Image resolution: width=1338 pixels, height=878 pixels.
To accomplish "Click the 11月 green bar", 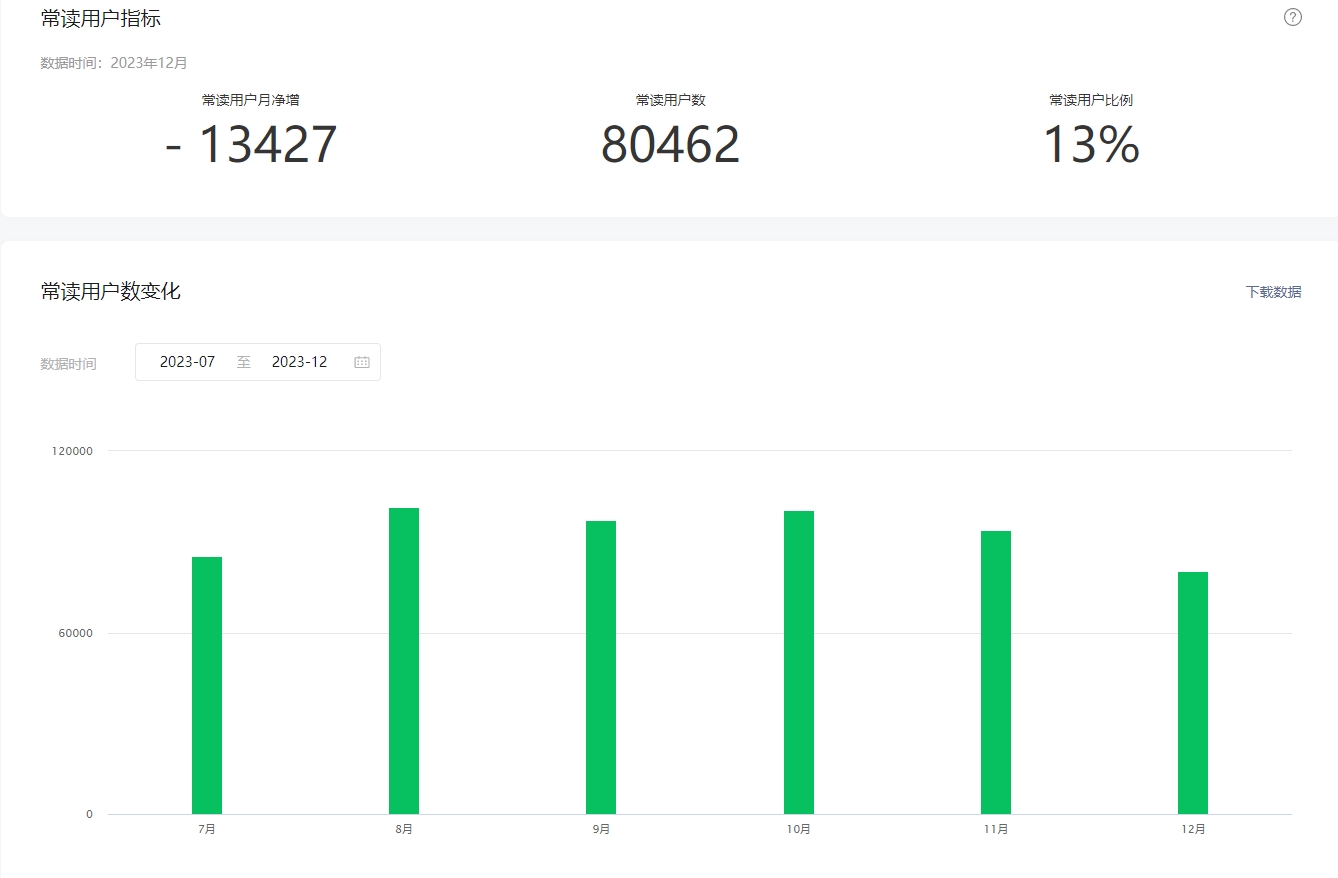I will pos(995,672).
